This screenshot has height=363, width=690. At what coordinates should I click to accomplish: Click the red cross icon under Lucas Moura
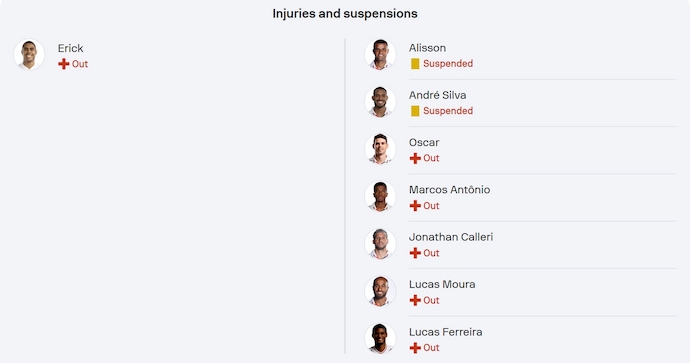click(415, 300)
